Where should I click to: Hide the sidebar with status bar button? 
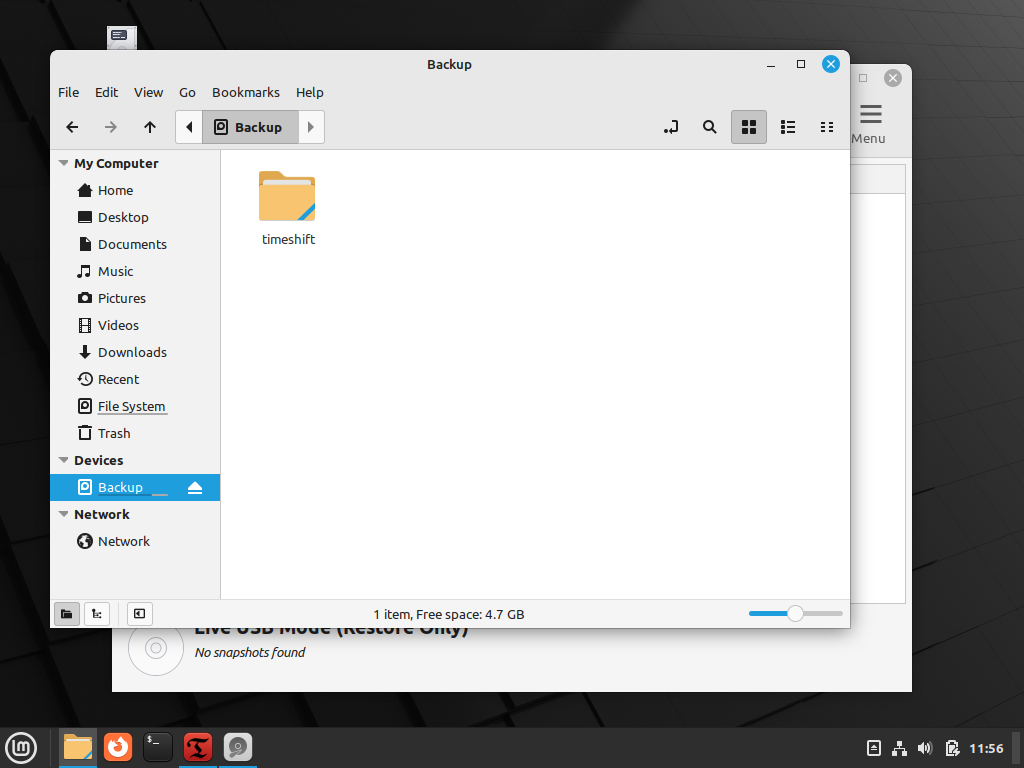[139, 614]
